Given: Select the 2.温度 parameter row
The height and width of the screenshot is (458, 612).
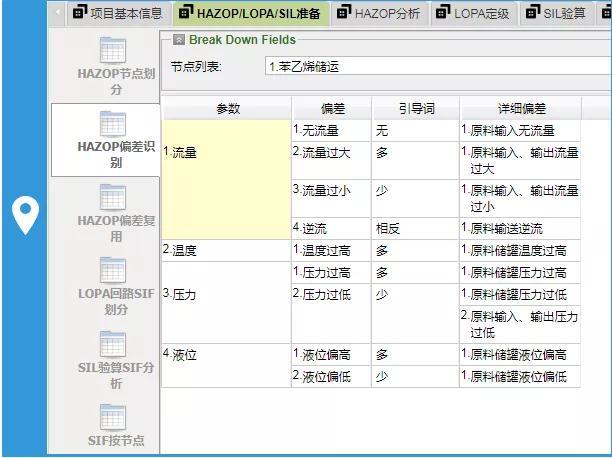Looking at the screenshot, I should [x=225, y=250].
